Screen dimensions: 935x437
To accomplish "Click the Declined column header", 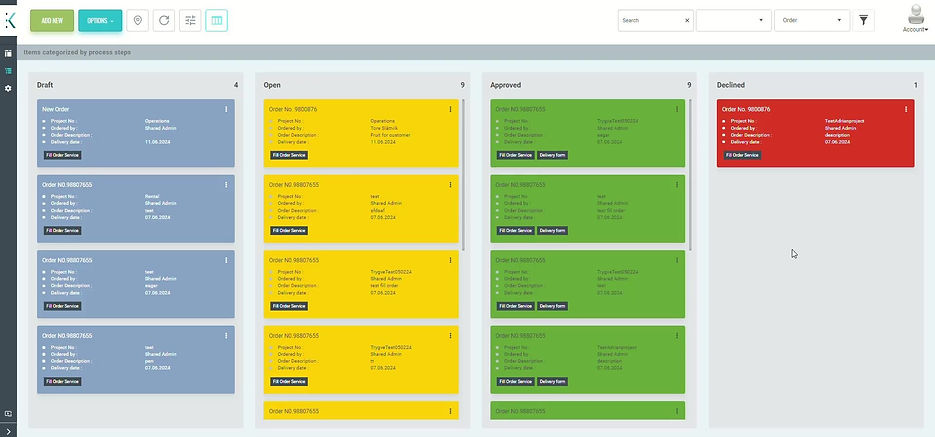I will coord(730,85).
